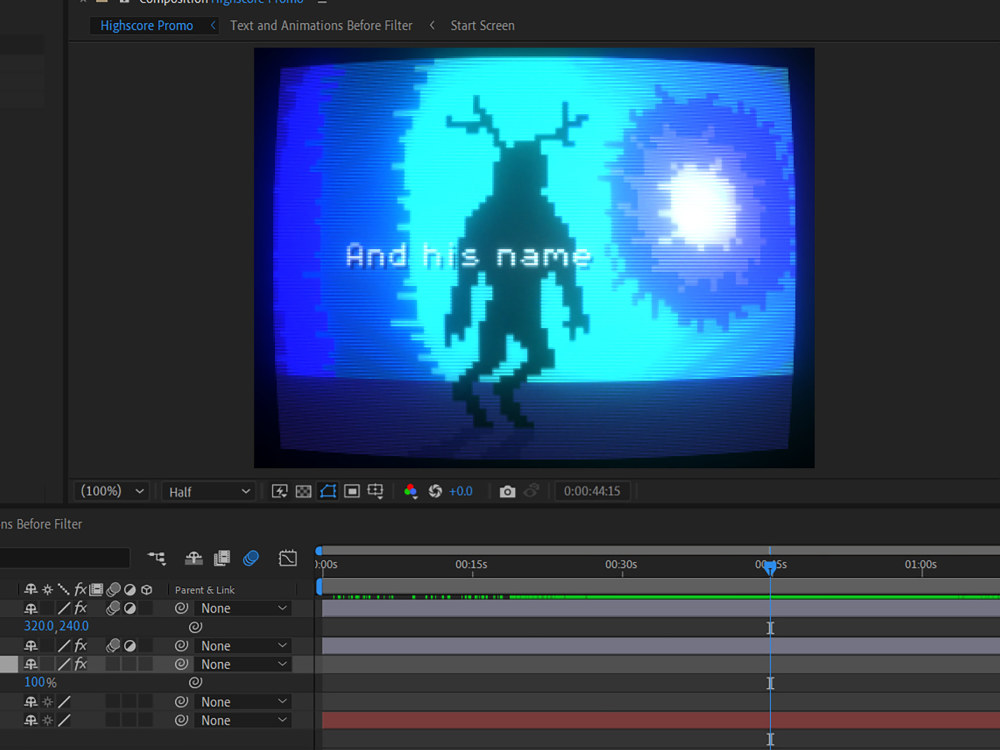Click the timecode field showing 0:00:44:15
The width and height of the screenshot is (1000, 750).
tap(592, 491)
